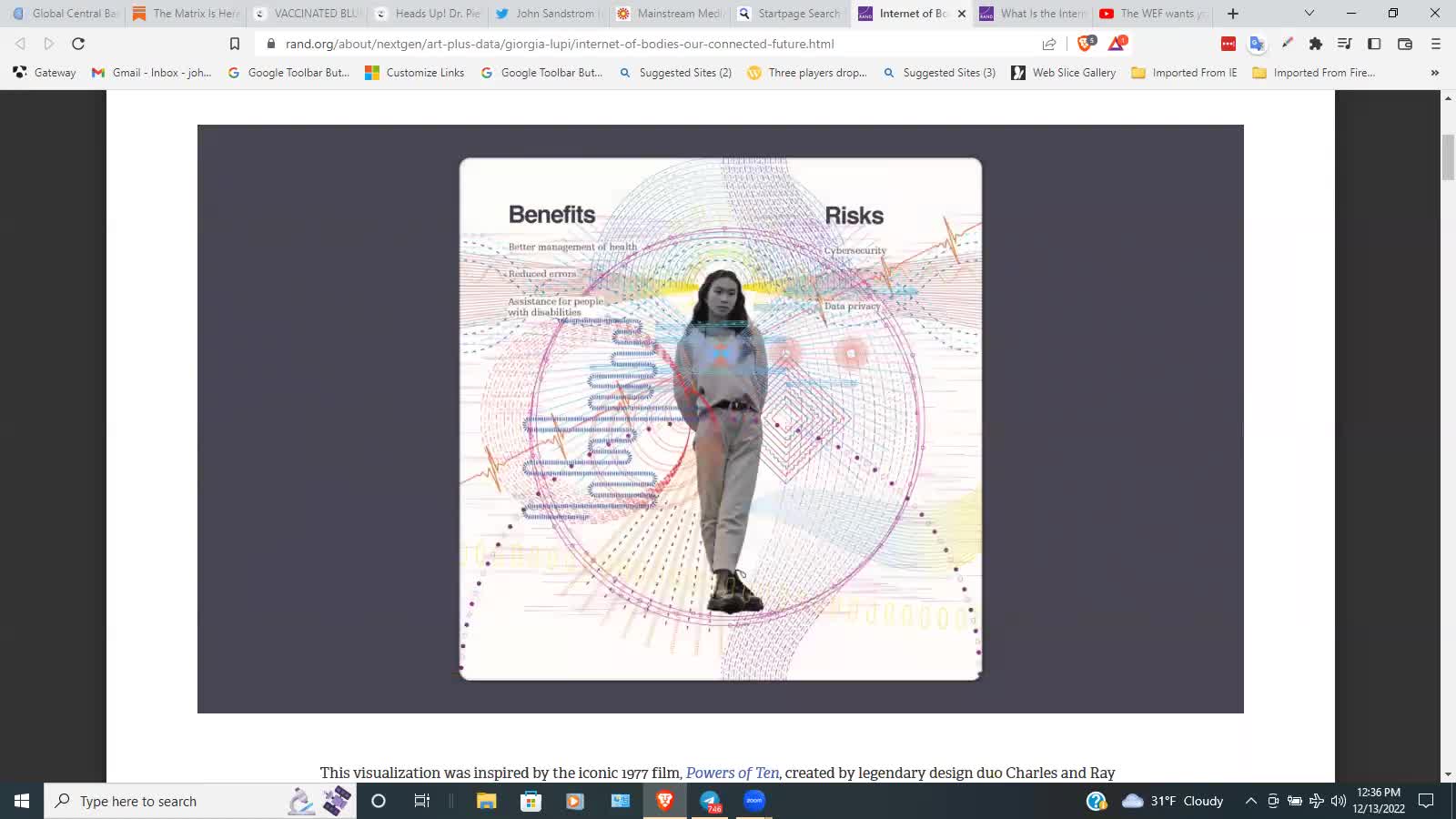This screenshot has width=1456, height=819.
Task: Open Task View on the taskbar
Action: click(x=421, y=801)
